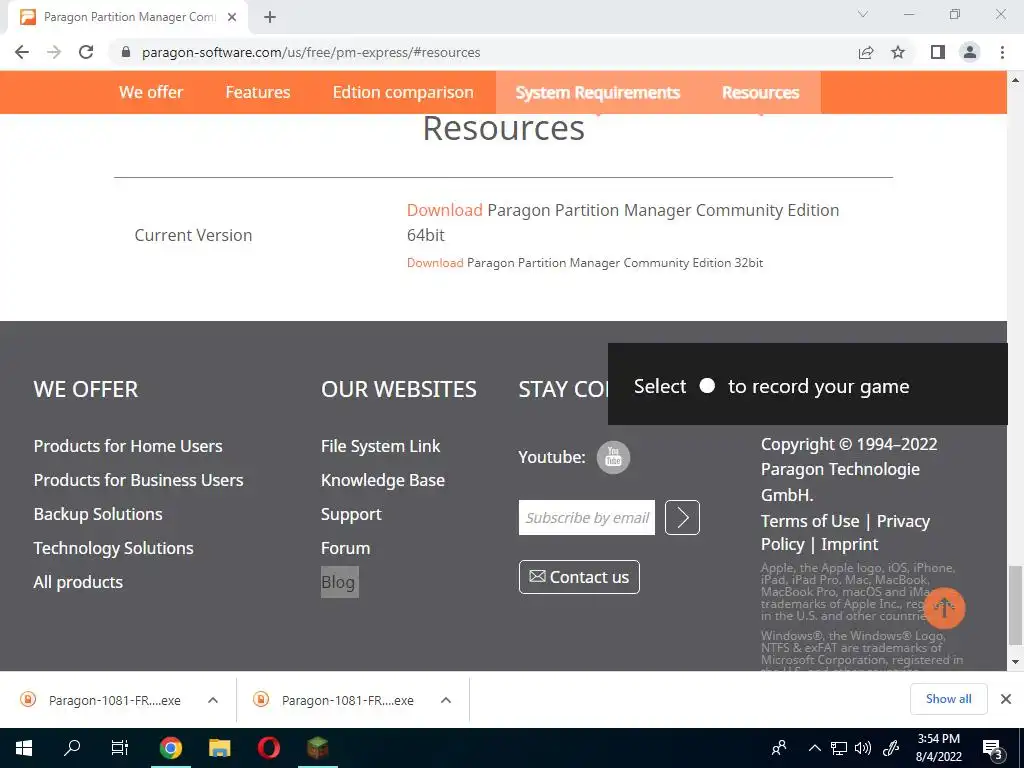Click the forward navigation arrow

[54, 52]
